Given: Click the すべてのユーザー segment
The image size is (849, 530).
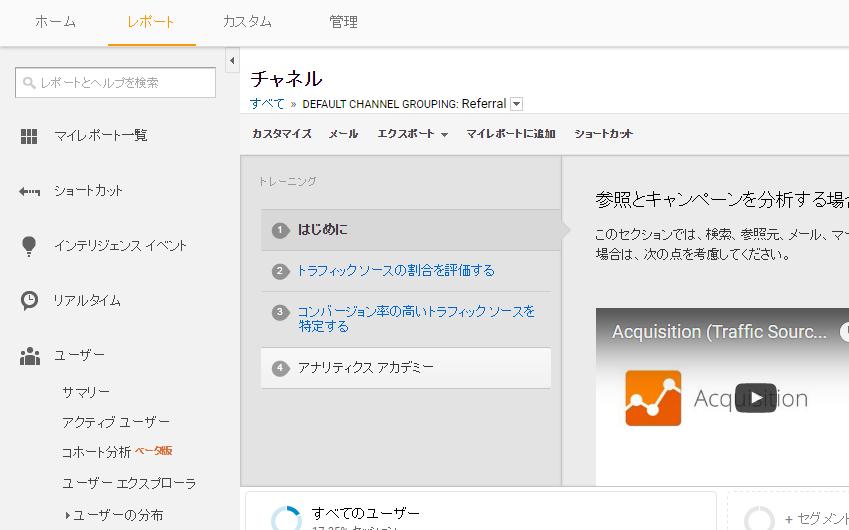Looking at the screenshot, I should tap(365, 513).
